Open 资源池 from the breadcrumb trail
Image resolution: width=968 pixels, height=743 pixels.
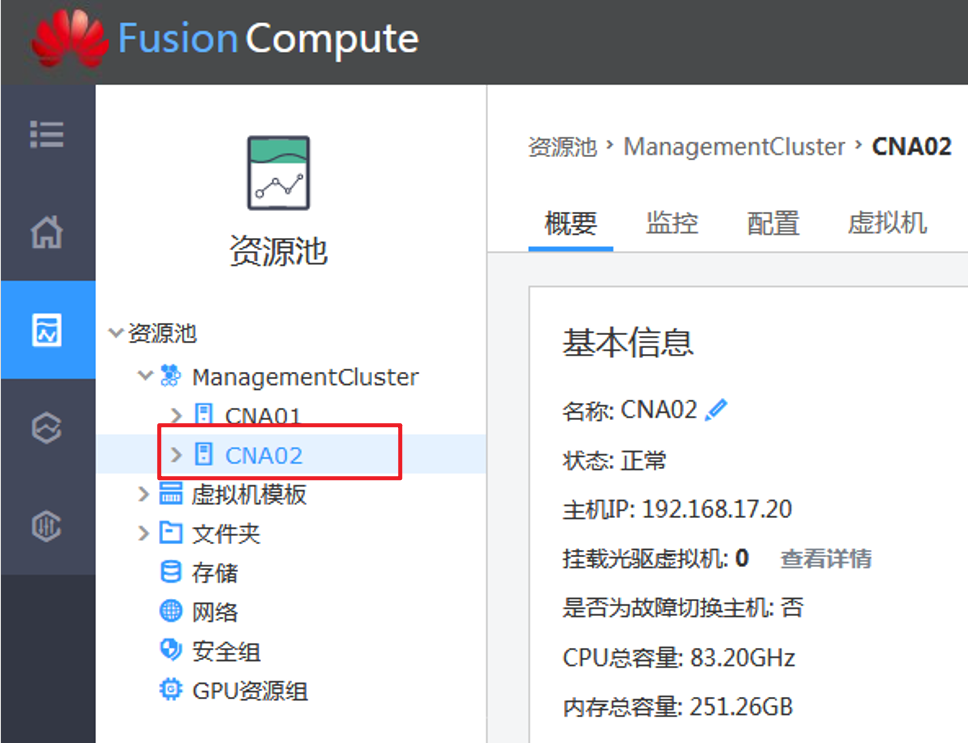pyautogui.click(x=561, y=146)
